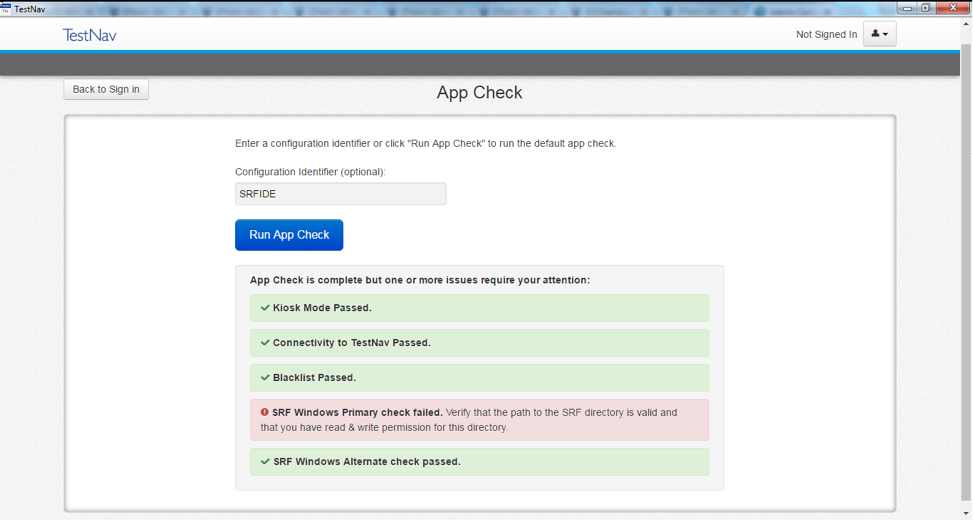Click the green checkmark beside Kiosk Mode Passed
This screenshot has width=973, height=520.
(x=265, y=308)
